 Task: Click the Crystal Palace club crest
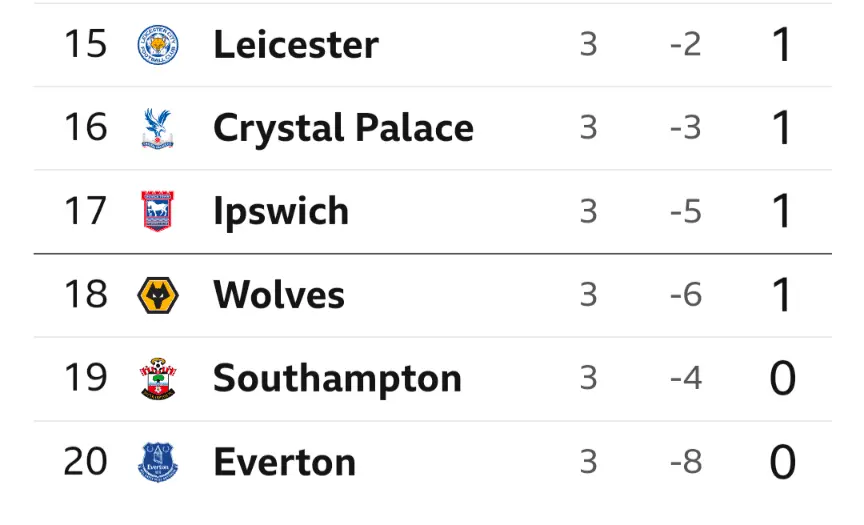pyautogui.click(x=158, y=128)
